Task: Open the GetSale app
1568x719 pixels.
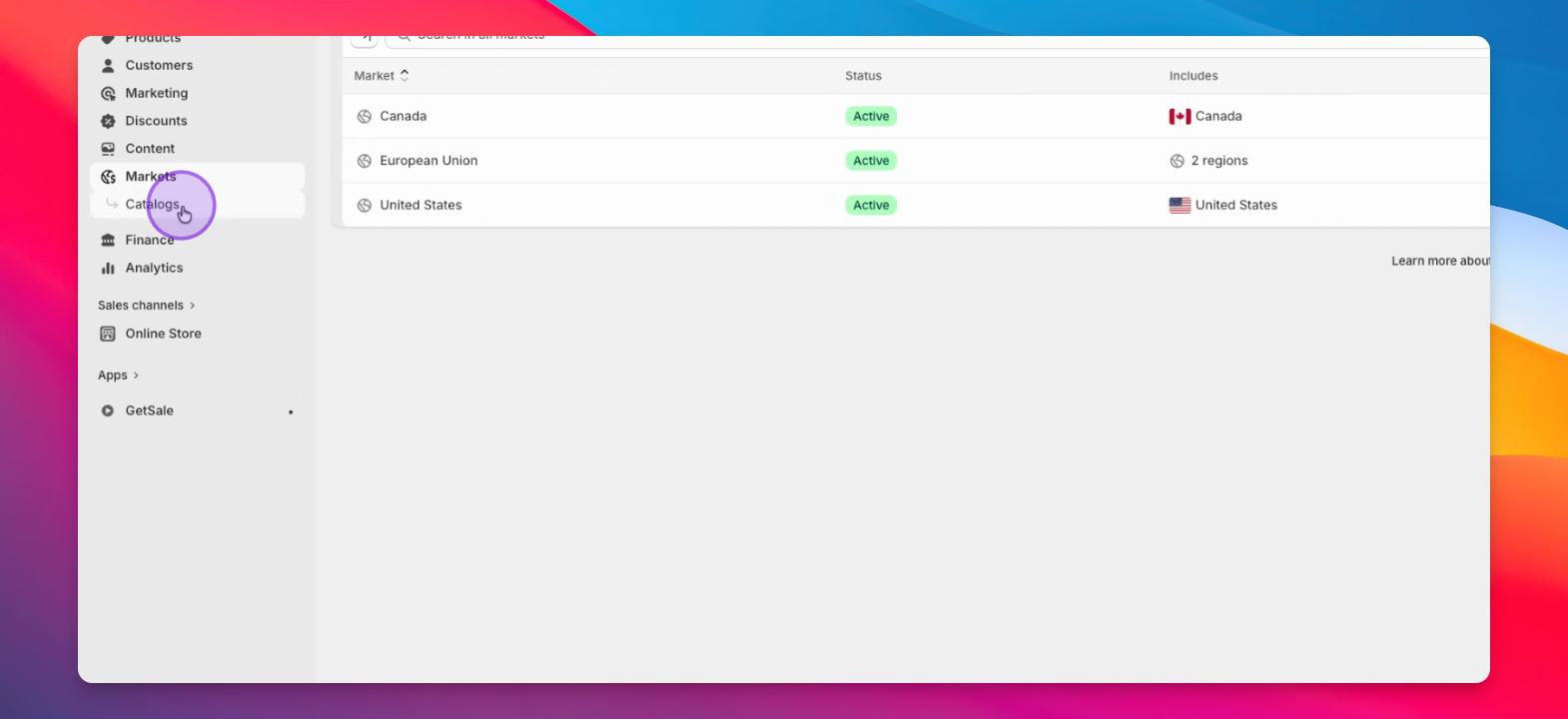Action: pyautogui.click(x=150, y=411)
